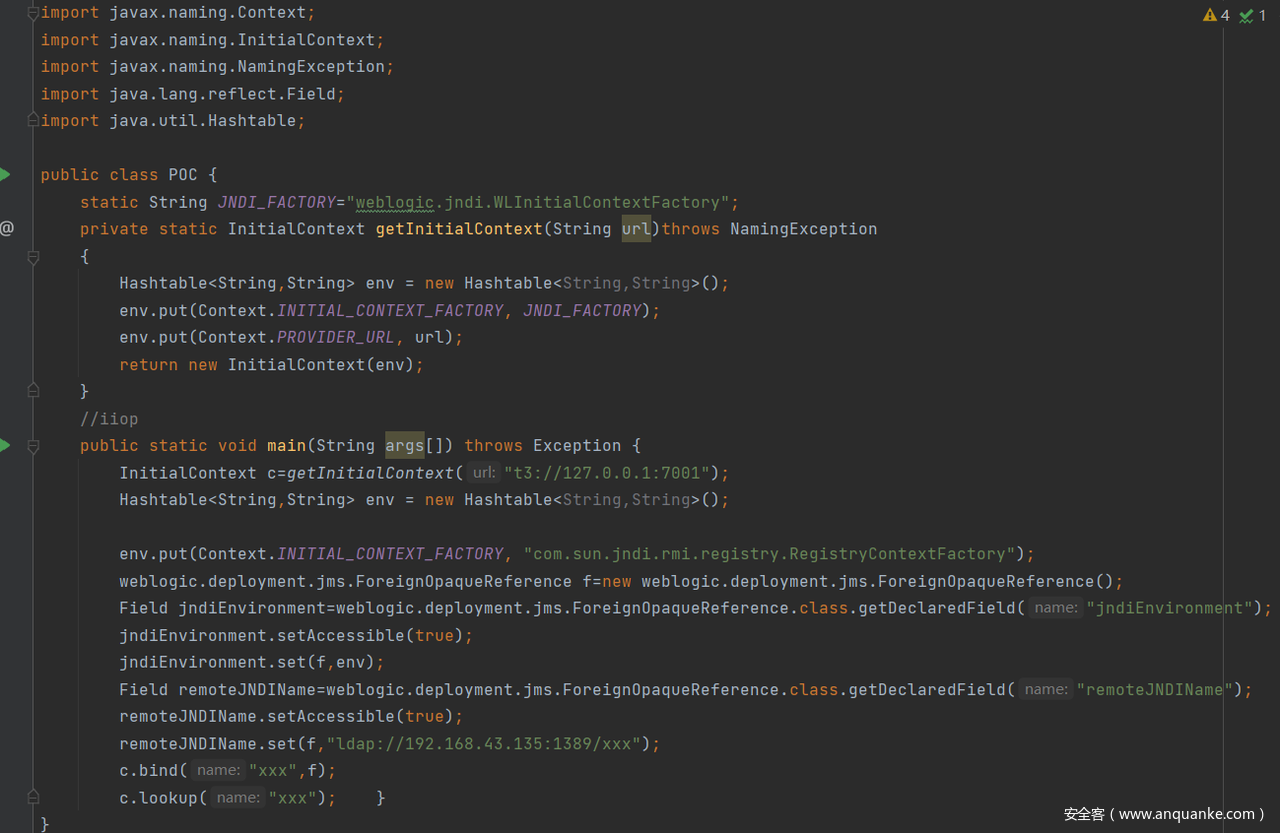Click the highlighted args parameter
Viewport: 1280px width, 833px height.
(405, 445)
